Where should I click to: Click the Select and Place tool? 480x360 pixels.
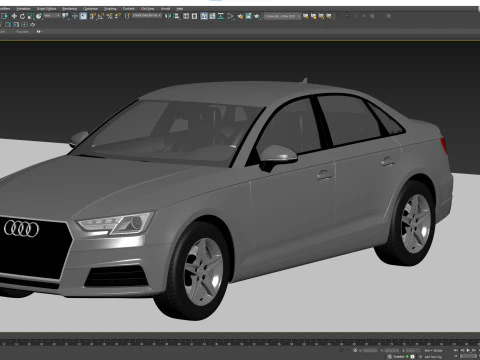click(x=39, y=16)
